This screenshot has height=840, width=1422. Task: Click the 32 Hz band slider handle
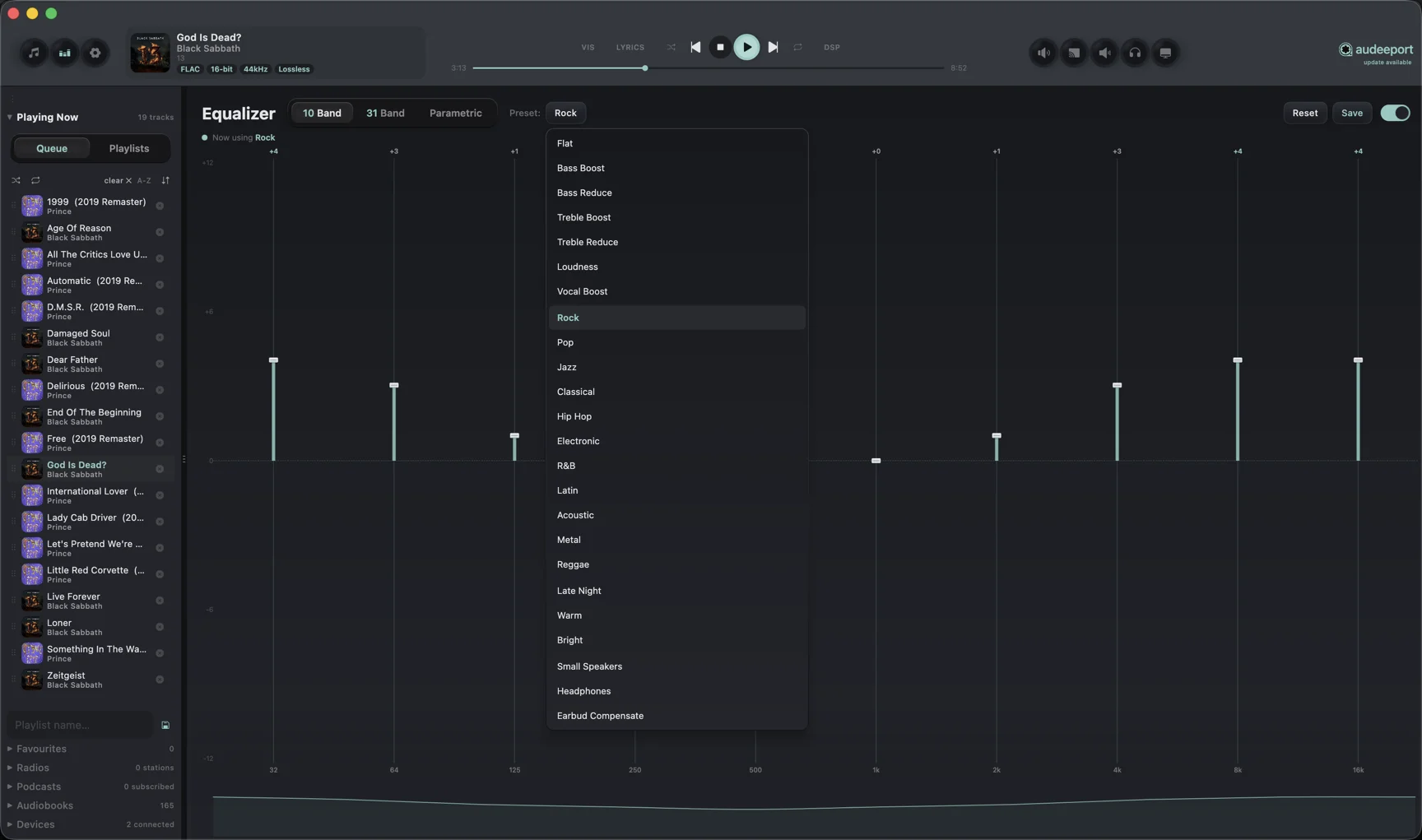pyautogui.click(x=274, y=360)
